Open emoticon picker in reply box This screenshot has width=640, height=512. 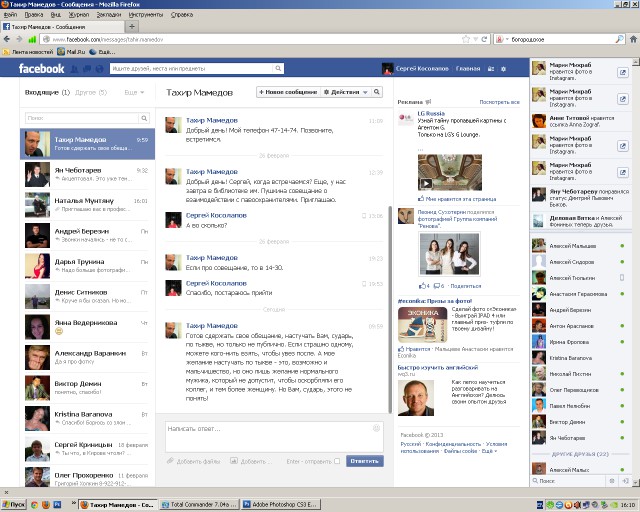[376, 428]
